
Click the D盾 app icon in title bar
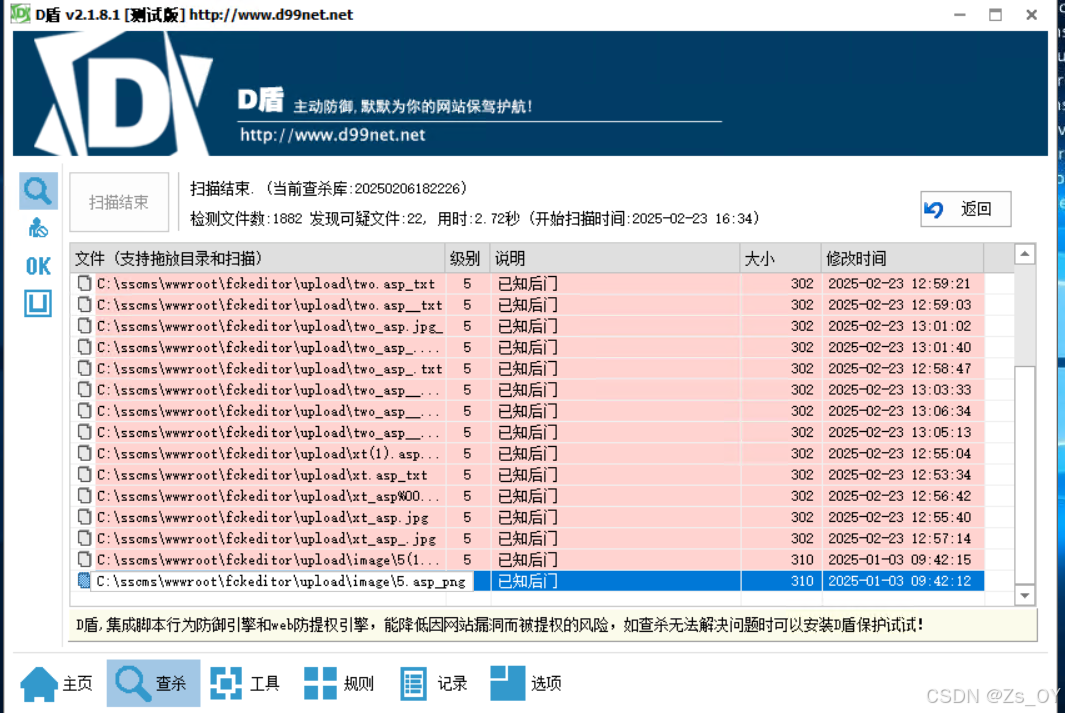(20, 14)
